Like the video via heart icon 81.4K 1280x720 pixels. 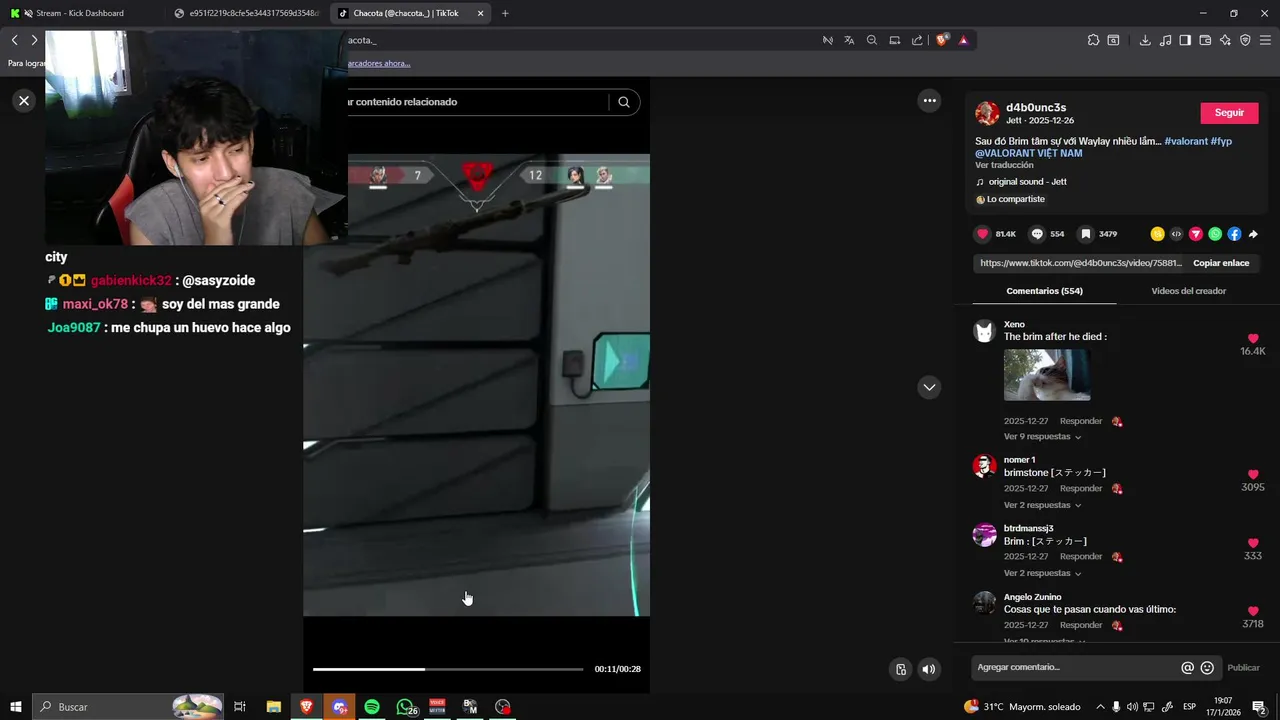coord(982,234)
